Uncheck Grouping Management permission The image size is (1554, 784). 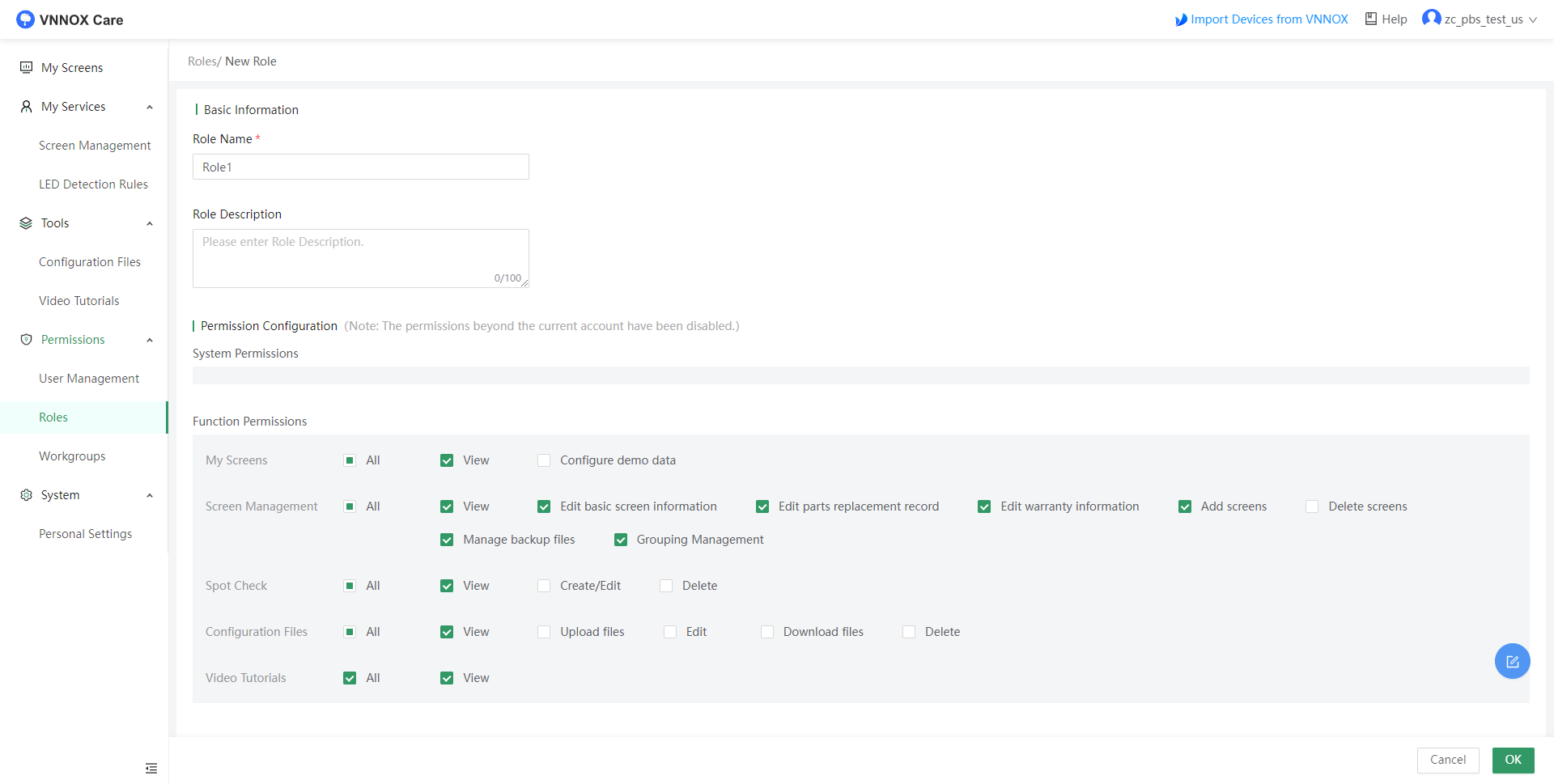click(x=621, y=540)
